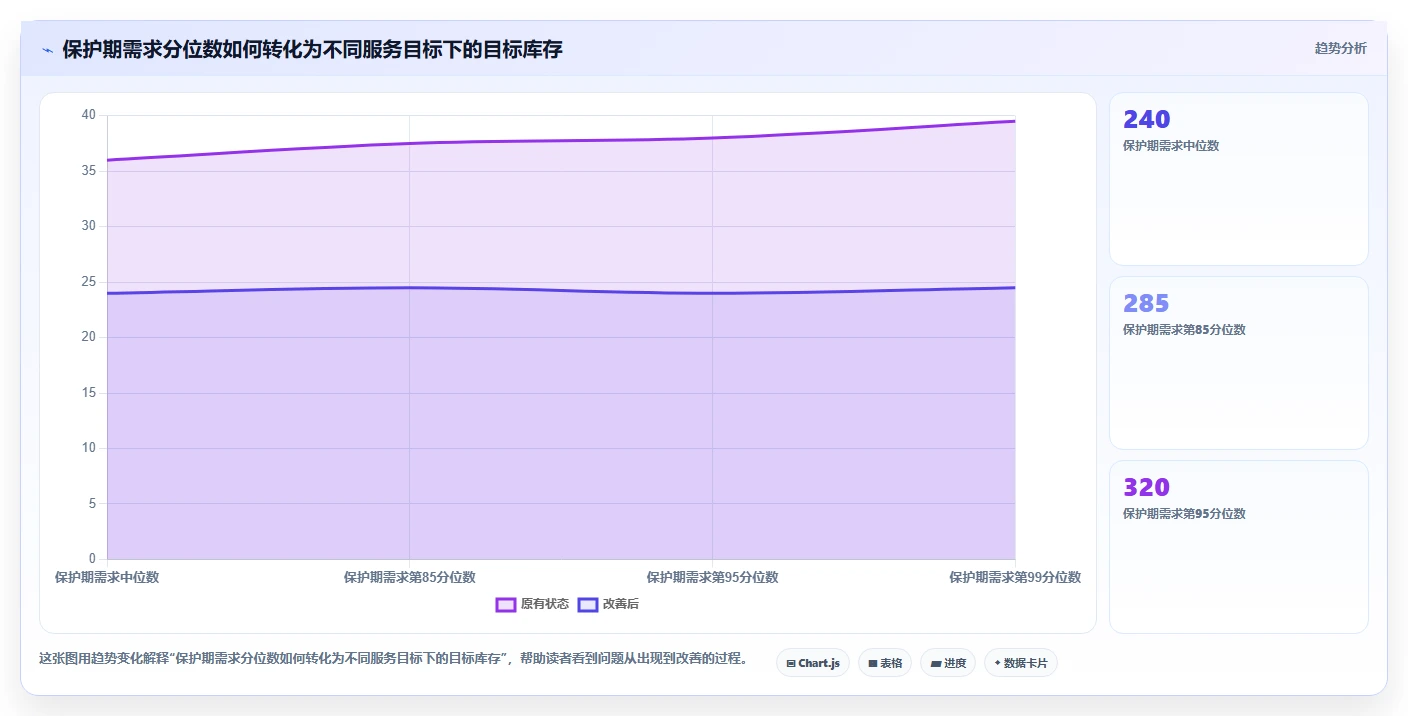Click x-axis label 保护期需求第99分位数
The height and width of the screenshot is (716, 1408).
point(1015,577)
